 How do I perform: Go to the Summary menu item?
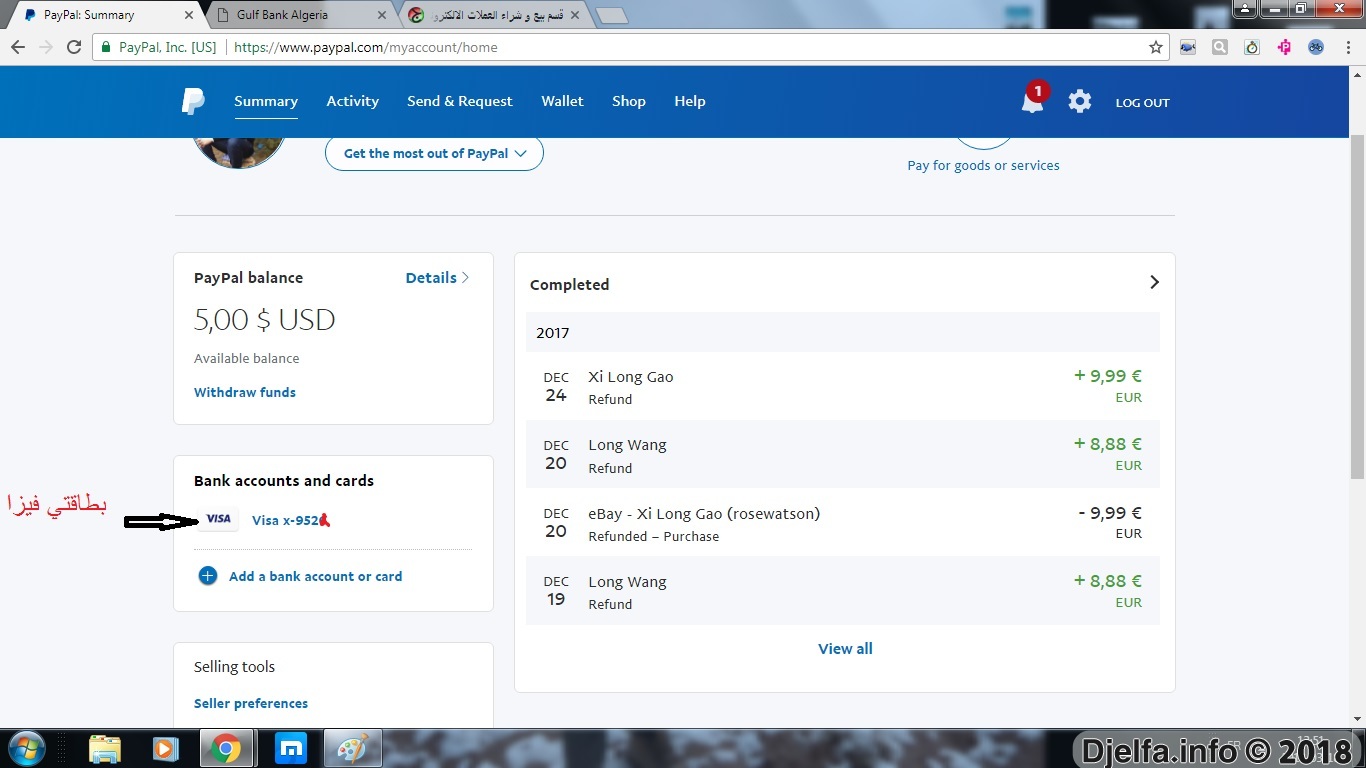tap(266, 101)
